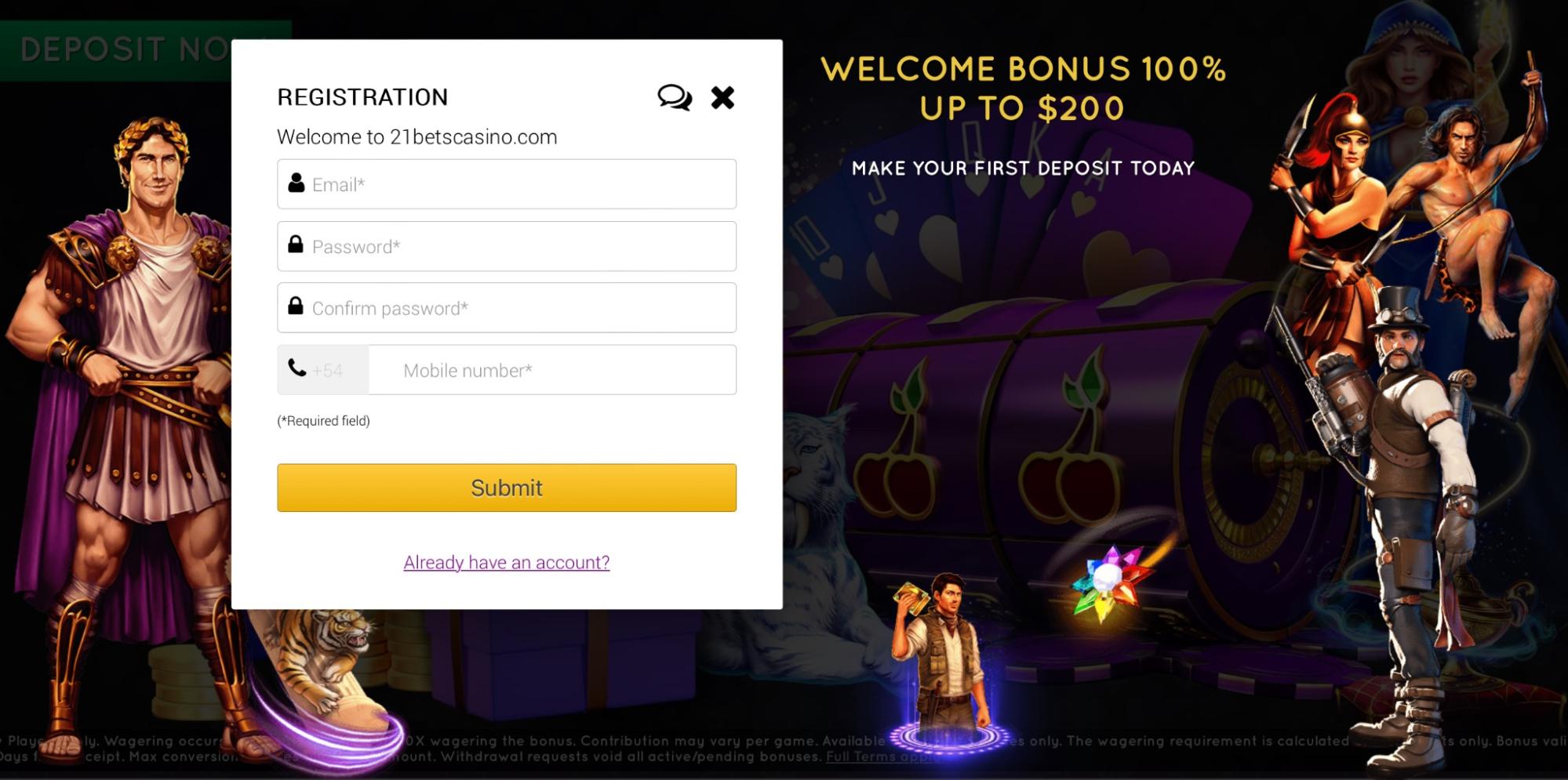This screenshot has height=780, width=1568.
Task: Click the user icon in Email field
Action: pyautogui.click(x=296, y=183)
